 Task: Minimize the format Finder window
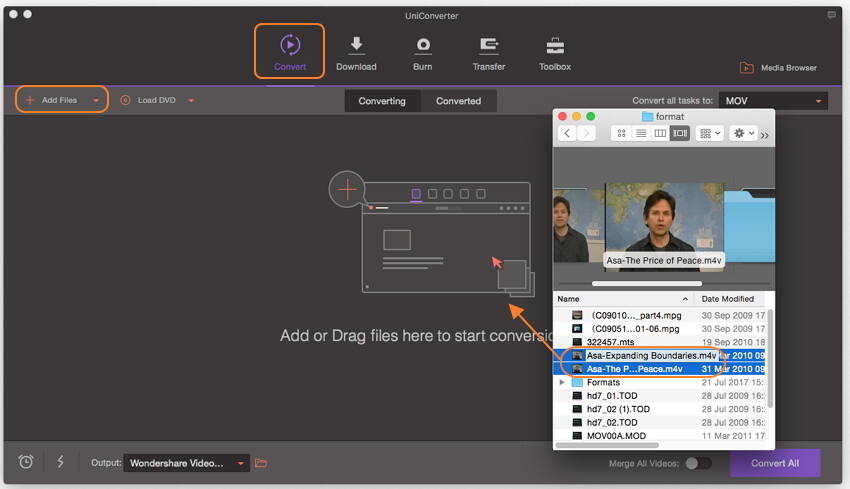coord(576,117)
